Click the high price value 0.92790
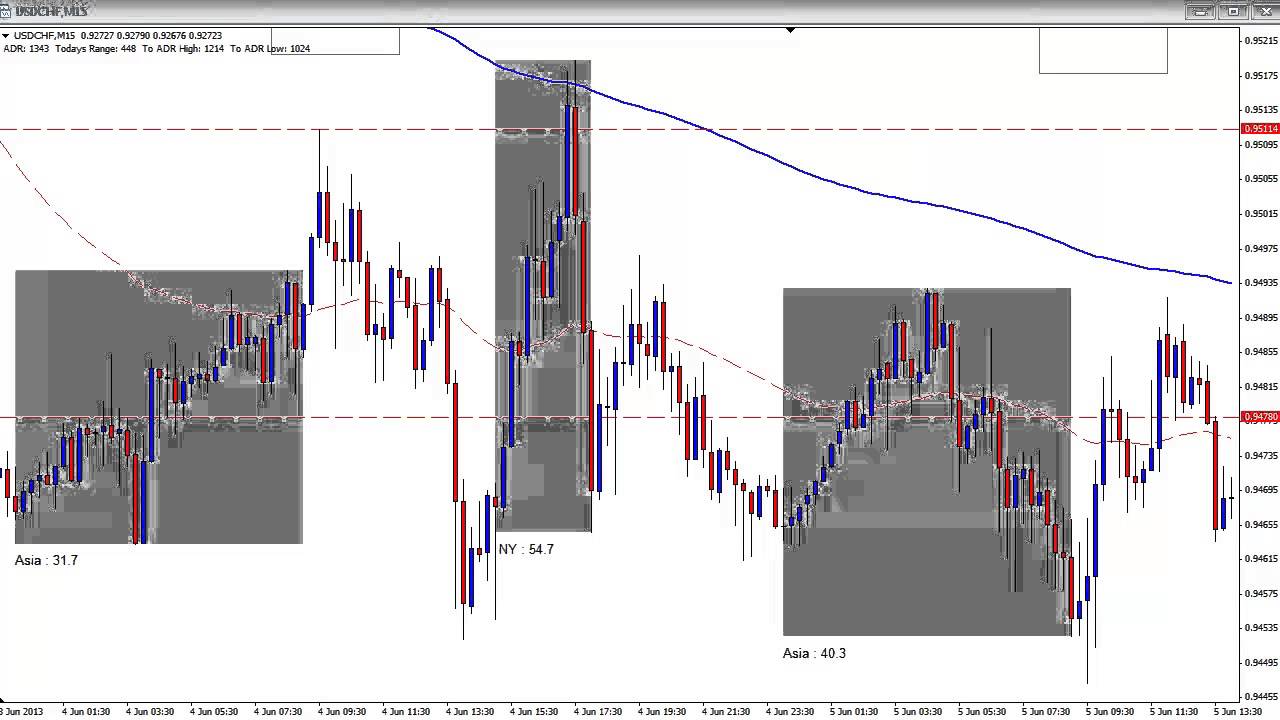The image size is (1280, 720). (135, 36)
